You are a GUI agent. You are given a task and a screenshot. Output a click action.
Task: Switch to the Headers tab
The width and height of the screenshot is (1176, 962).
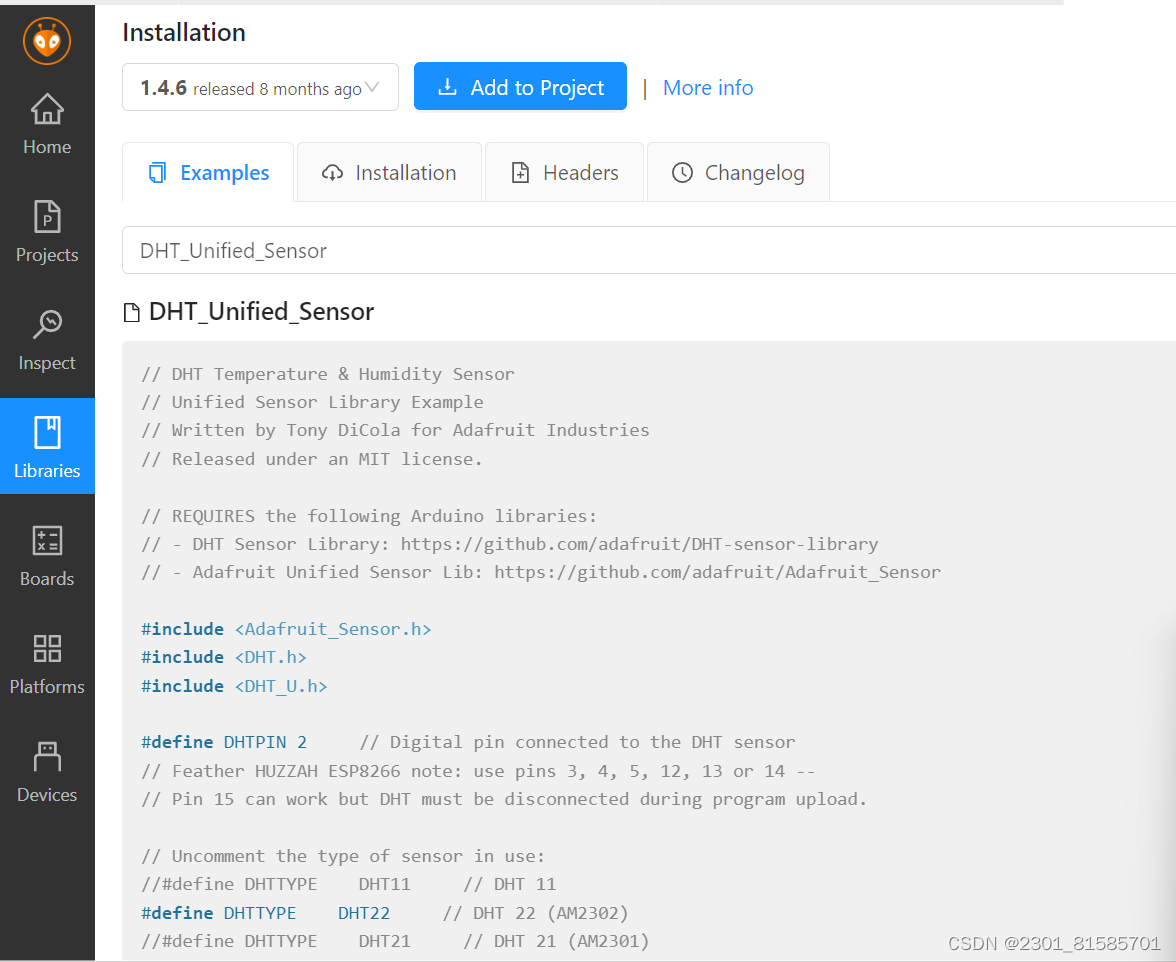565,172
